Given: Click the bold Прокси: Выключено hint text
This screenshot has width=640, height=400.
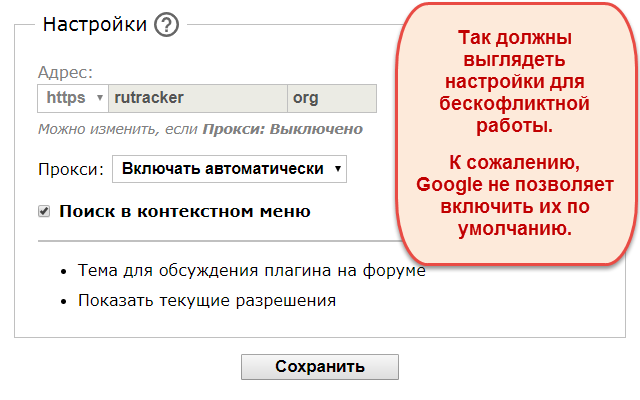Looking at the screenshot, I should 283,129.
